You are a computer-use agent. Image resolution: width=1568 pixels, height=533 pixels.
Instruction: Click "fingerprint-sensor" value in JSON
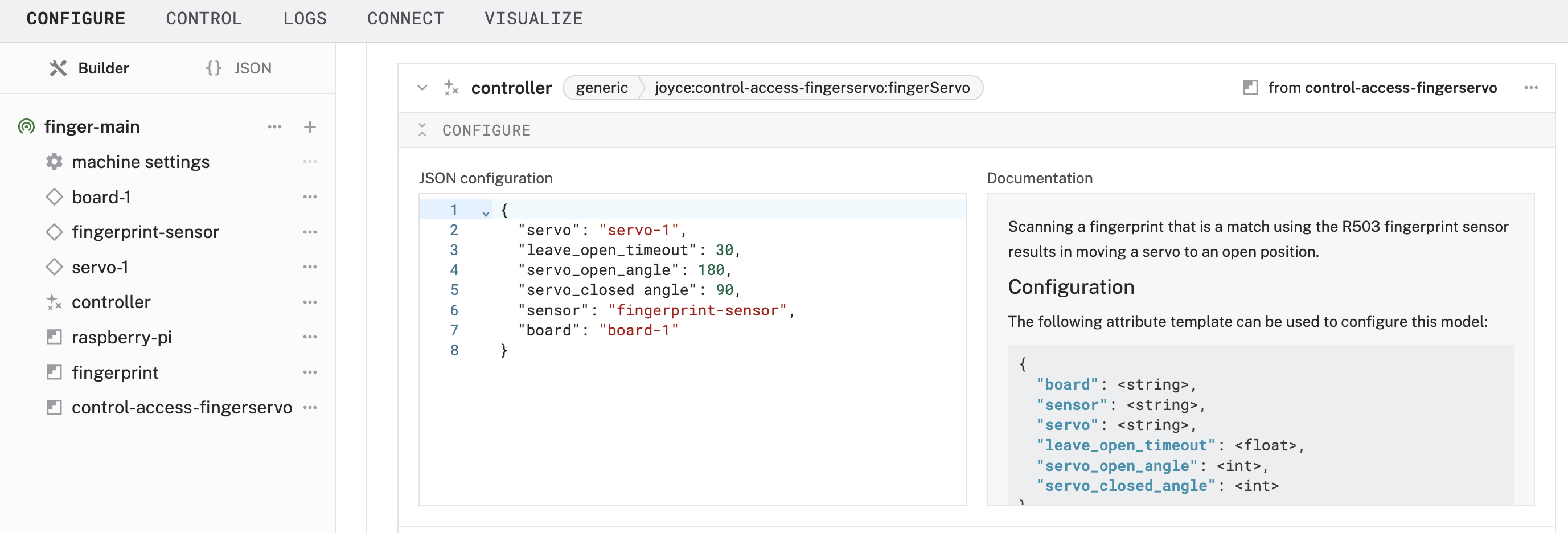click(x=697, y=310)
